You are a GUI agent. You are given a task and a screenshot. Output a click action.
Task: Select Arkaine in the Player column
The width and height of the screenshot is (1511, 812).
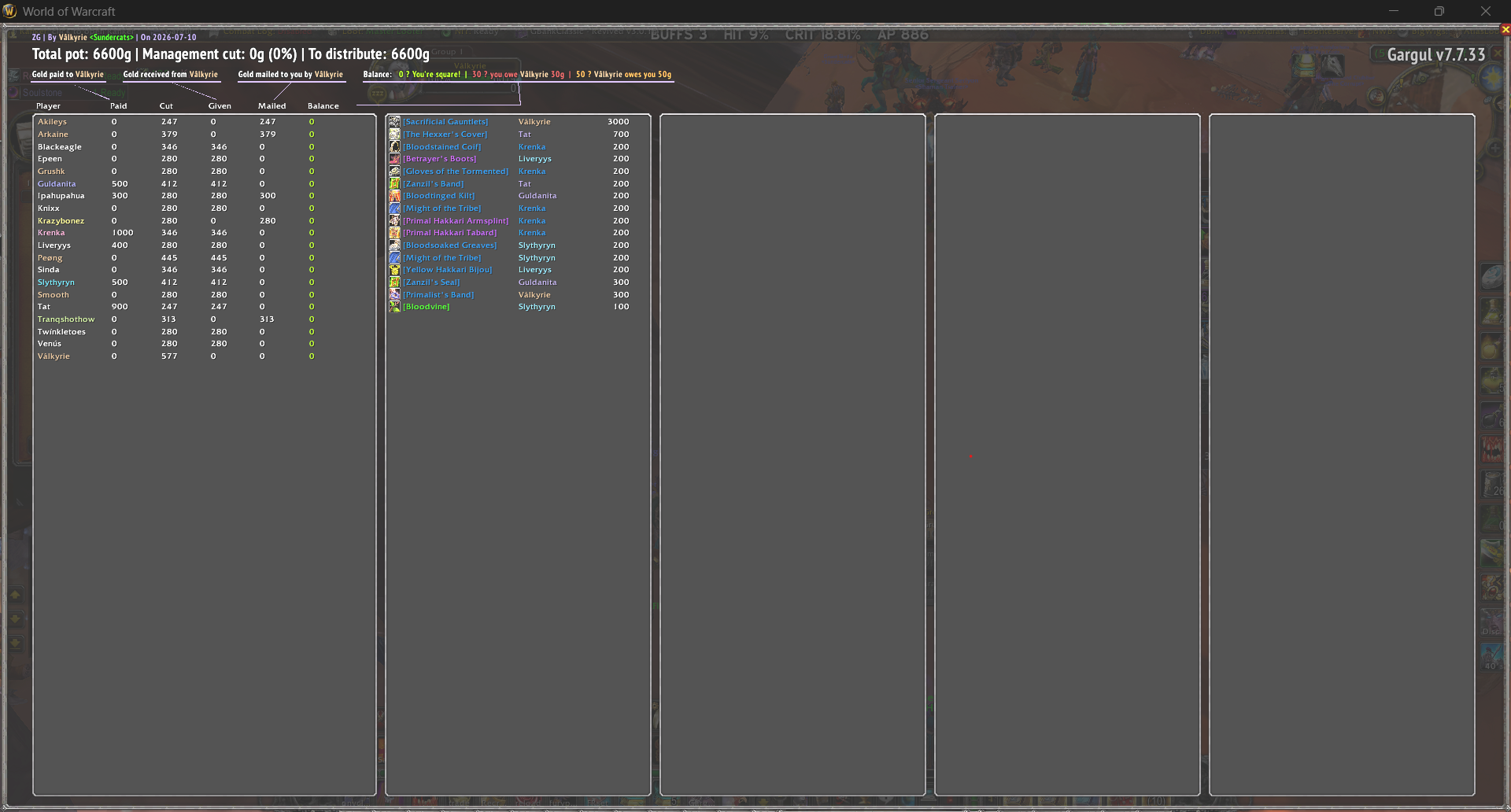53,135
